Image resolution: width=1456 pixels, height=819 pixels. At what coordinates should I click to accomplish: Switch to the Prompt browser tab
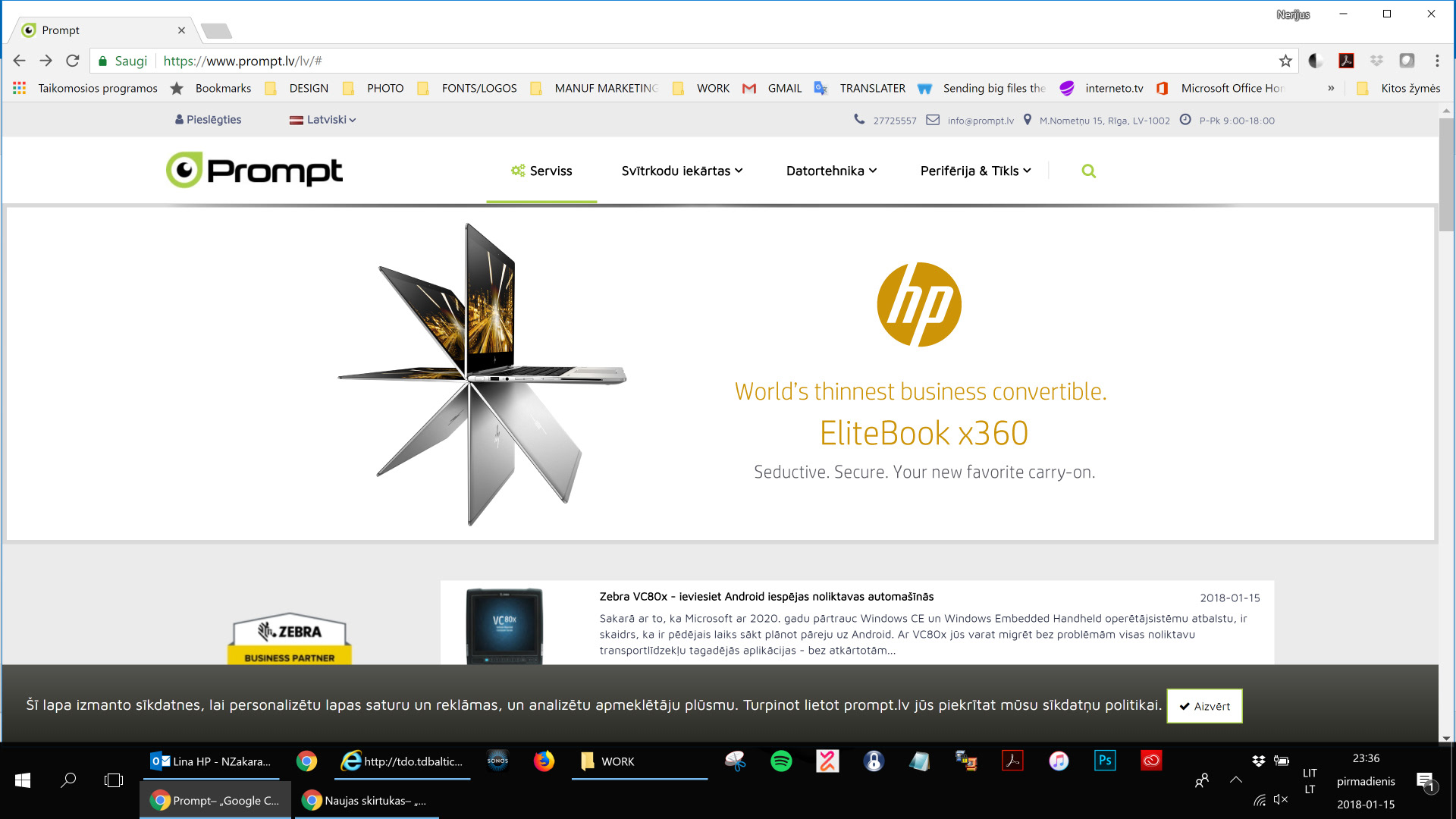tap(102, 30)
